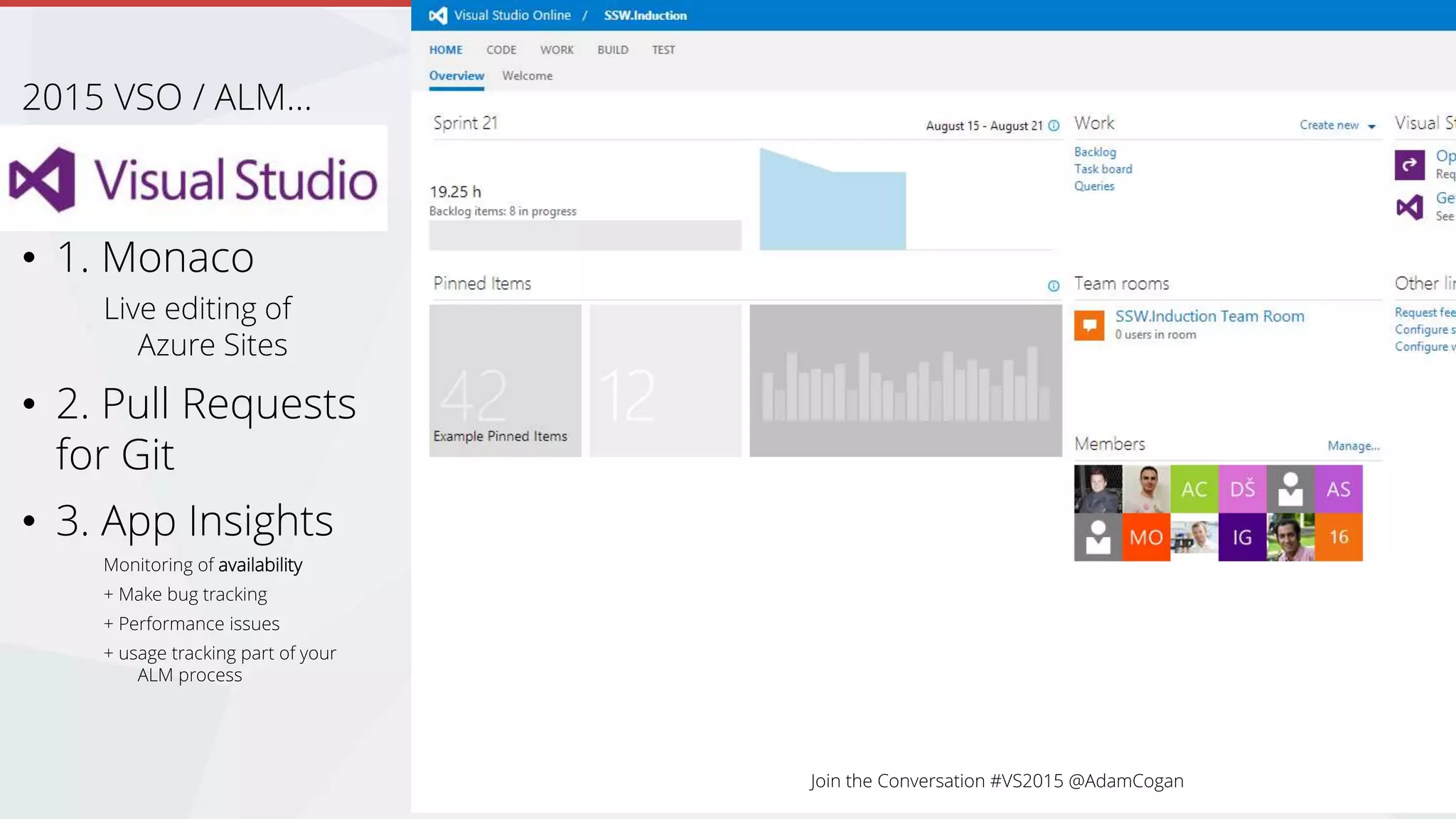The height and width of the screenshot is (819, 1456).
Task: Click the 'August 15 - August 21' date range
Action: 984,126
